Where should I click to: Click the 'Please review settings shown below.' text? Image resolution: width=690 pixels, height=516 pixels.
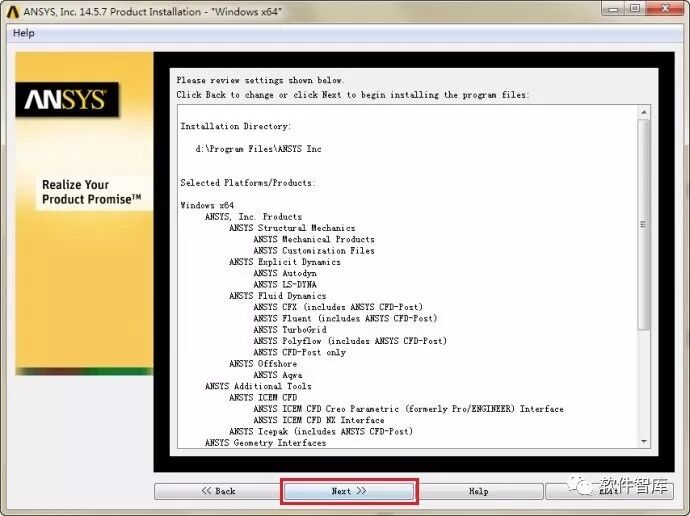(260, 80)
